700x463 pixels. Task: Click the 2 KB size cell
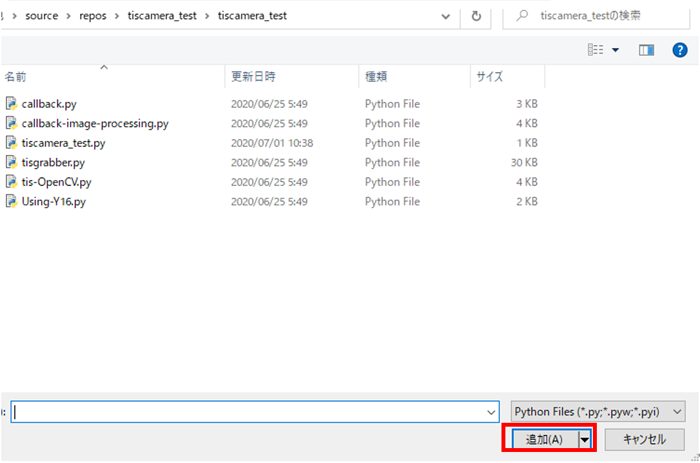tap(527, 202)
